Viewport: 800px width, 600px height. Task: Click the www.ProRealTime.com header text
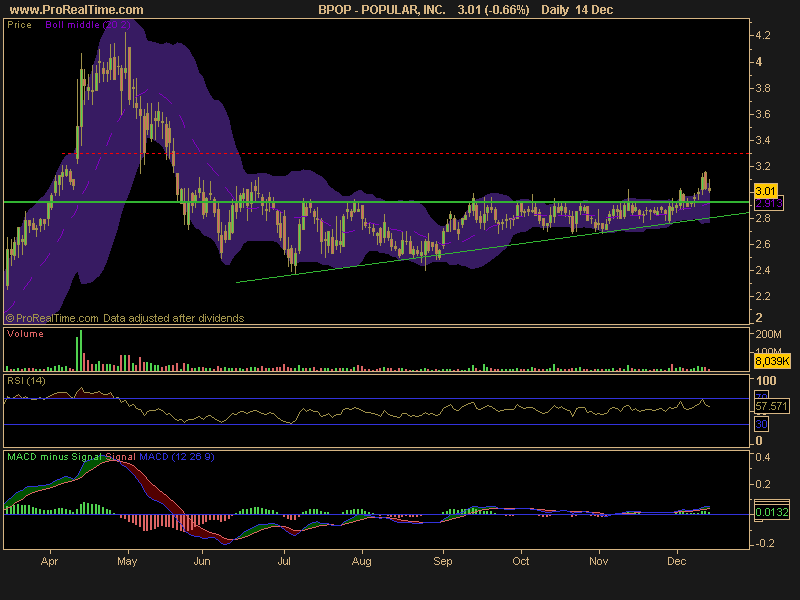point(77,10)
